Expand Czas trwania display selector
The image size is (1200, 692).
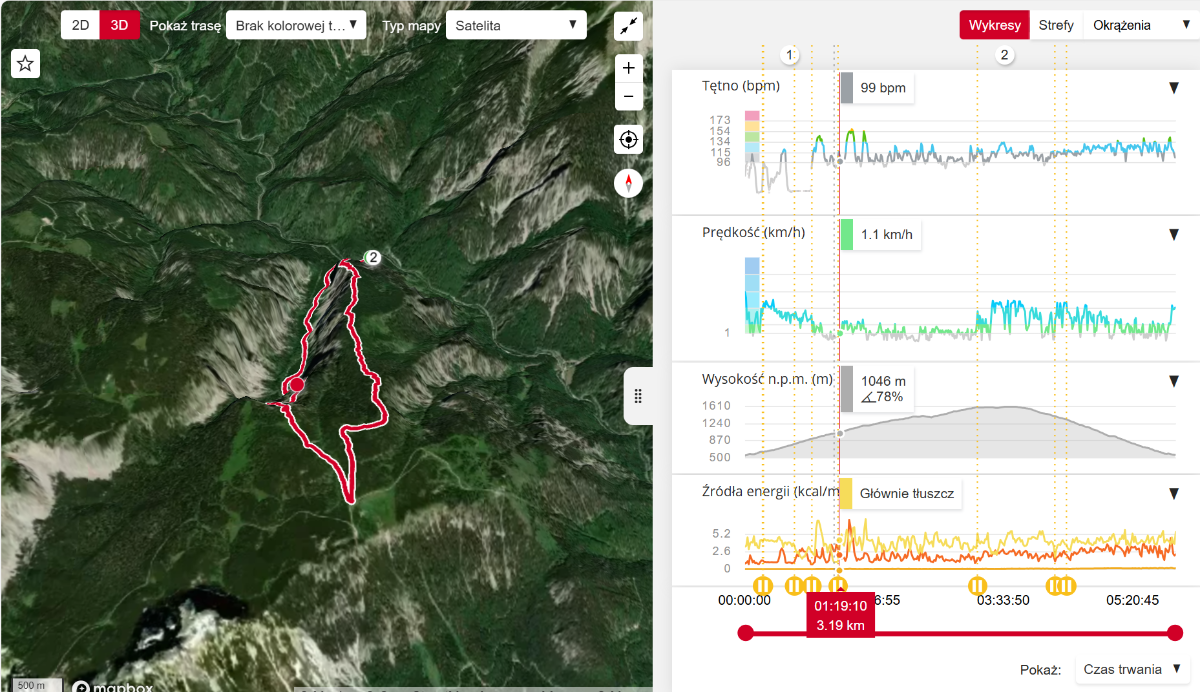pos(1134,669)
